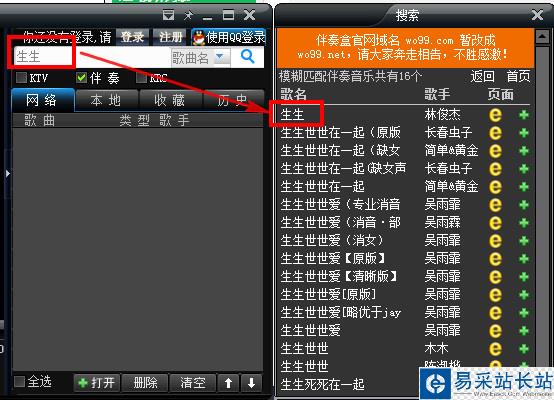Click the 类型 column header

click(134, 120)
